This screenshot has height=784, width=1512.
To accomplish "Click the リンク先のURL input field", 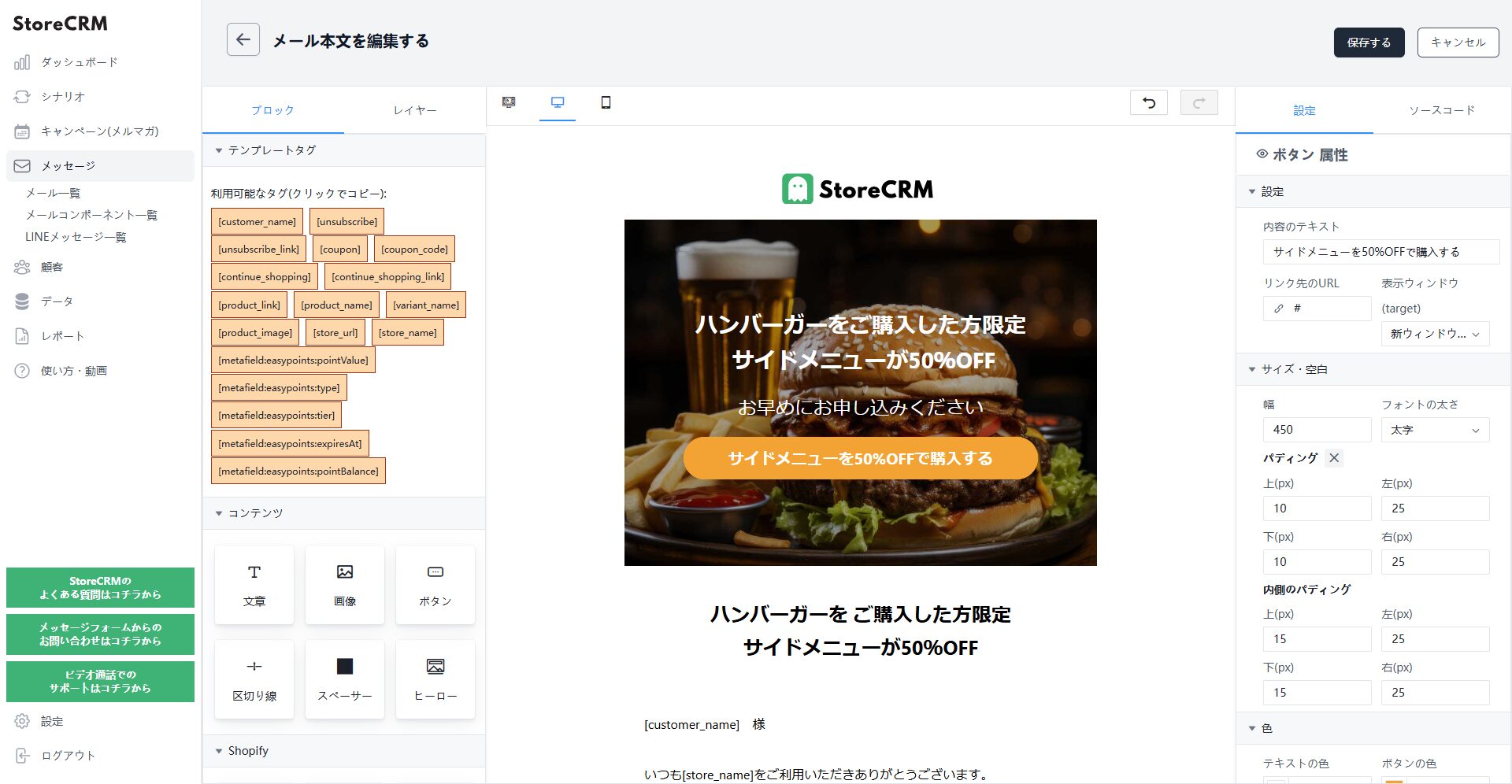I will coord(1317,309).
